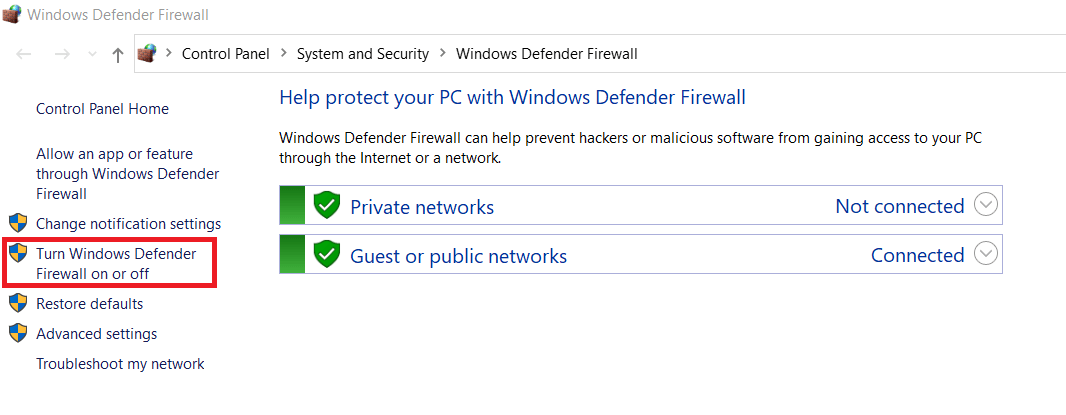This screenshot has width=1066, height=415.
Task: Click the Back navigation arrow
Action: click(25, 54)
